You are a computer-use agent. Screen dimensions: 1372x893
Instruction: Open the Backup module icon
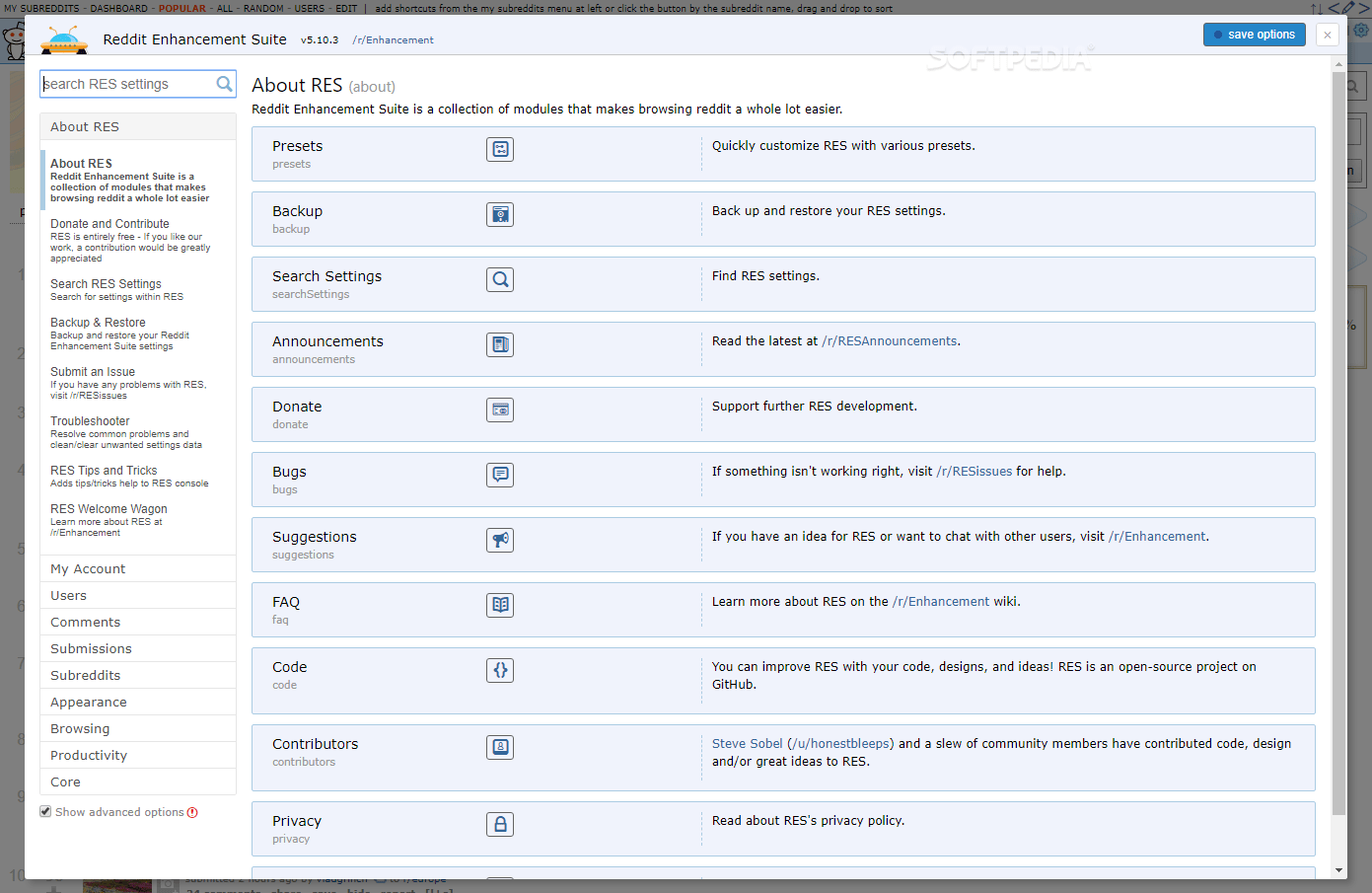point(500,214)
